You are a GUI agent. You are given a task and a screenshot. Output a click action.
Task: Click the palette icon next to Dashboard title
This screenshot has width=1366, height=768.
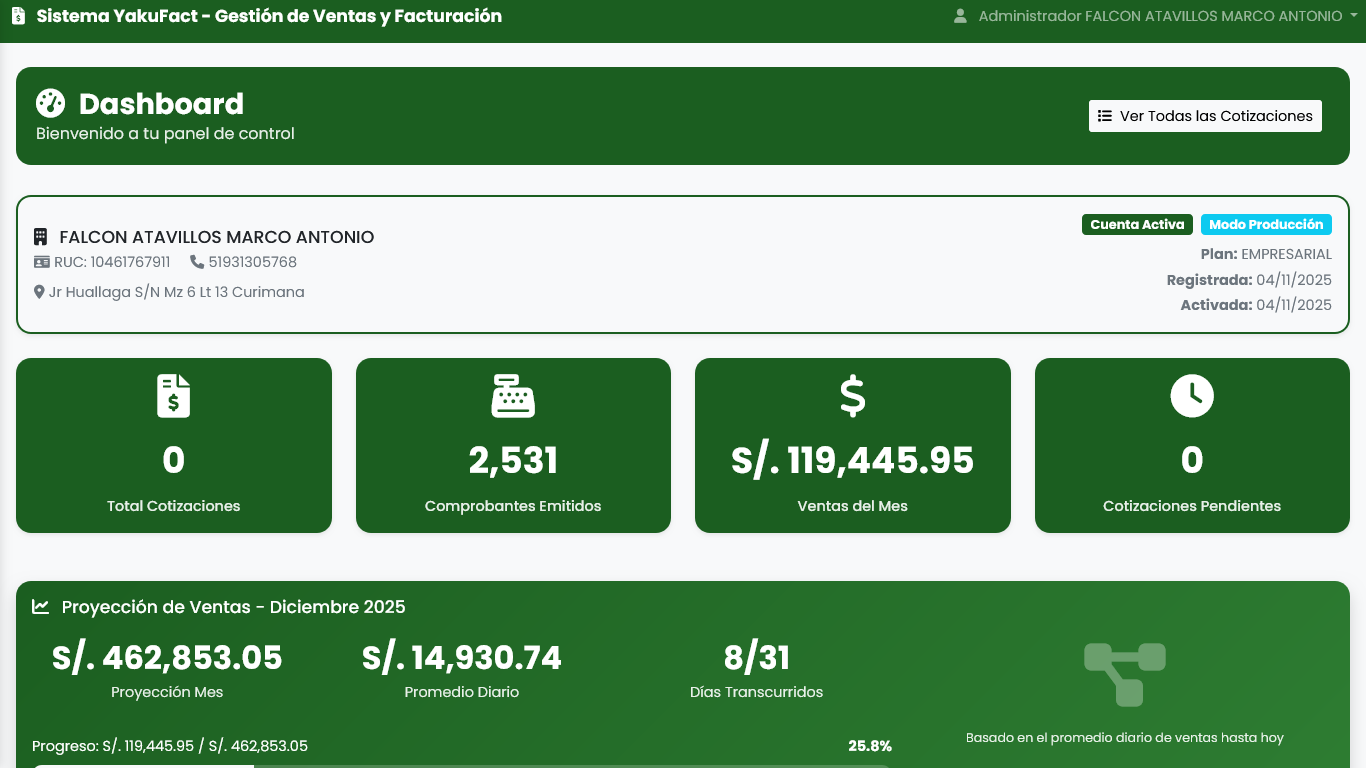[x=51, y=103]
